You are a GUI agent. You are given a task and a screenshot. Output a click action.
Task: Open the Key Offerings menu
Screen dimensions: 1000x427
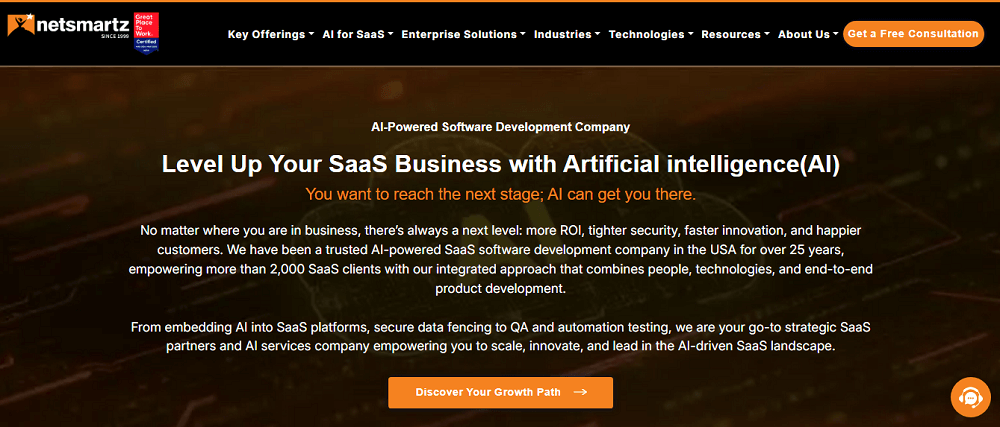coord(269,34)
